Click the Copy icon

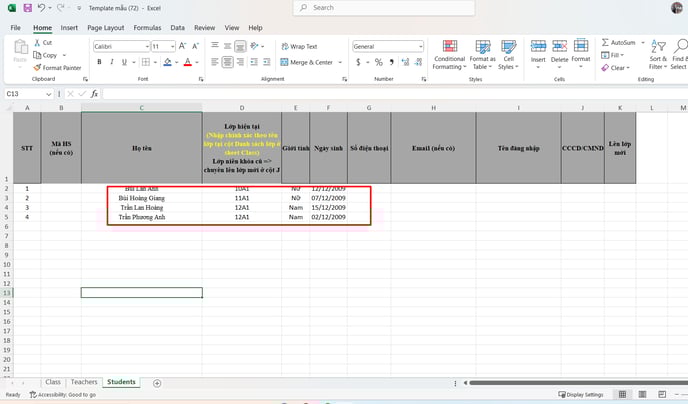coord(37,55)
